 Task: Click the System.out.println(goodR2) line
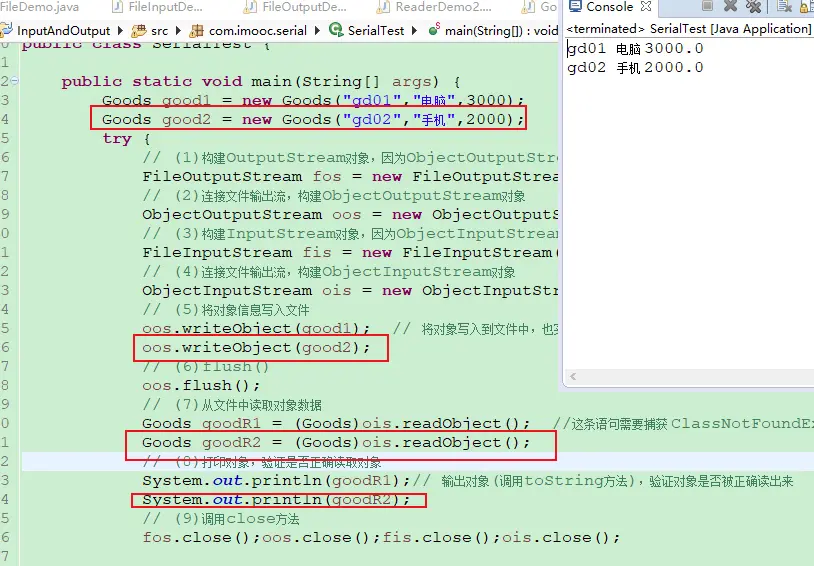point(276,500)
